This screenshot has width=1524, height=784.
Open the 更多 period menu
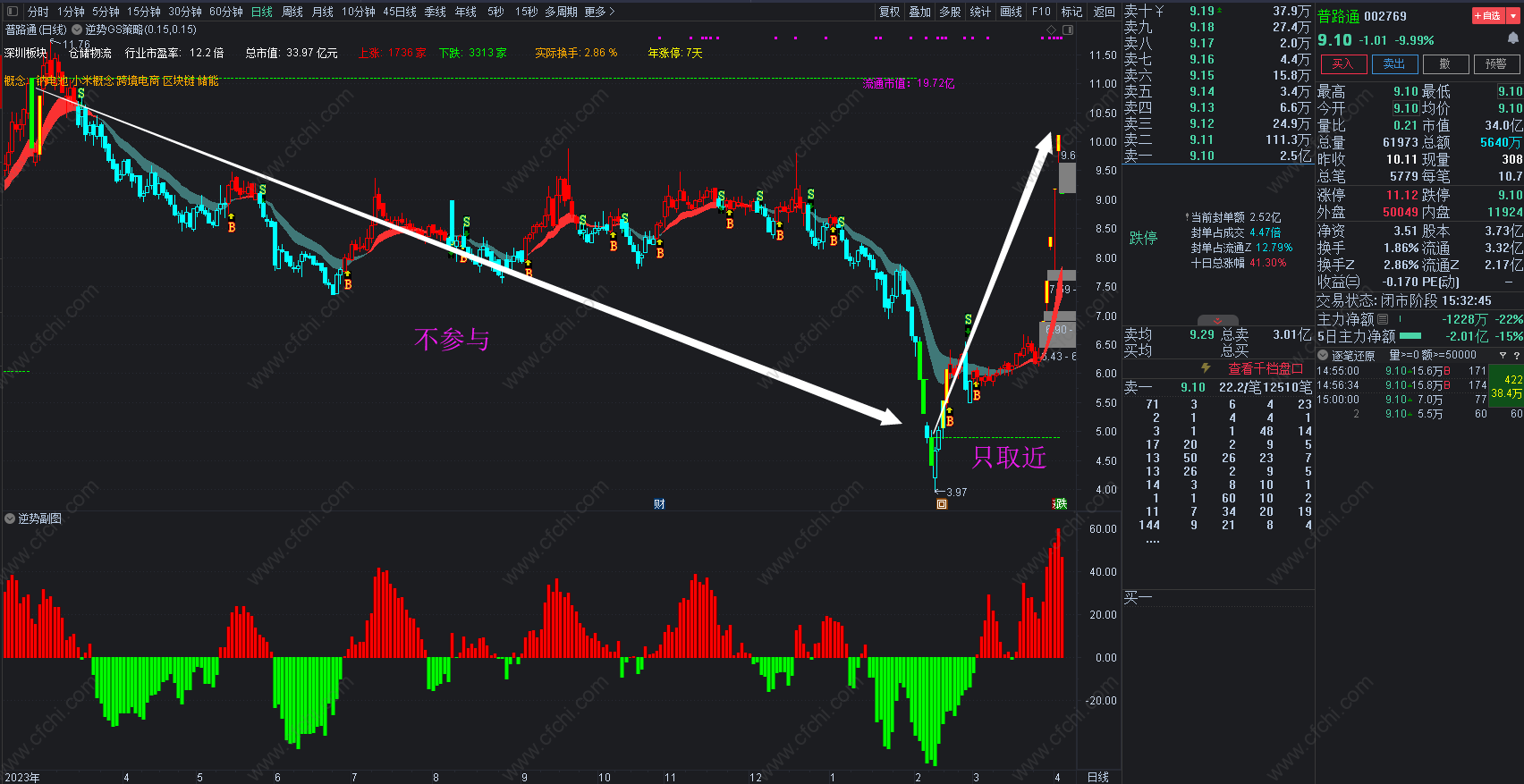tap(599, 12)
